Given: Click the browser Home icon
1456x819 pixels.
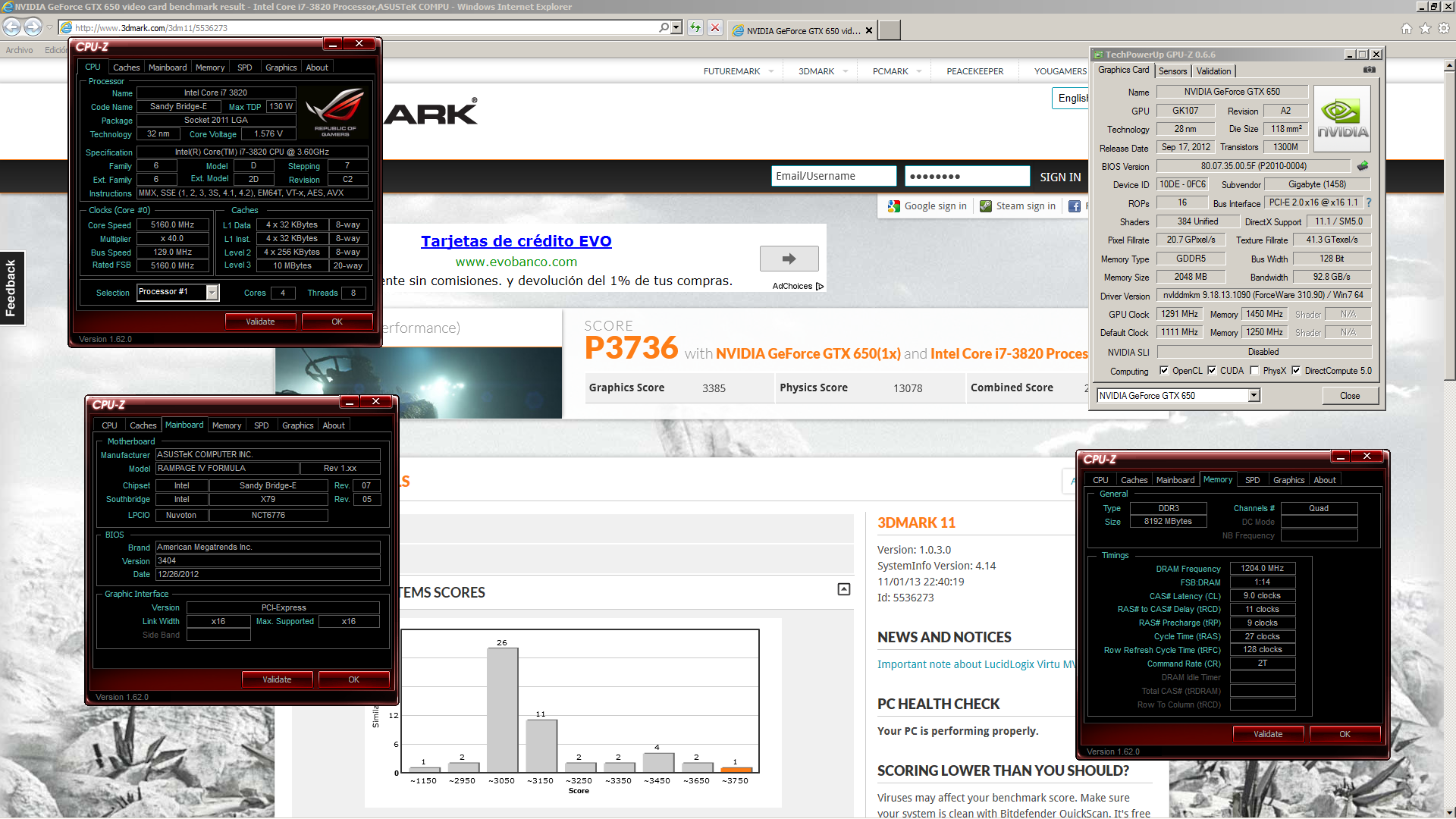Looking at the screenshot, I should [1407, 29].
